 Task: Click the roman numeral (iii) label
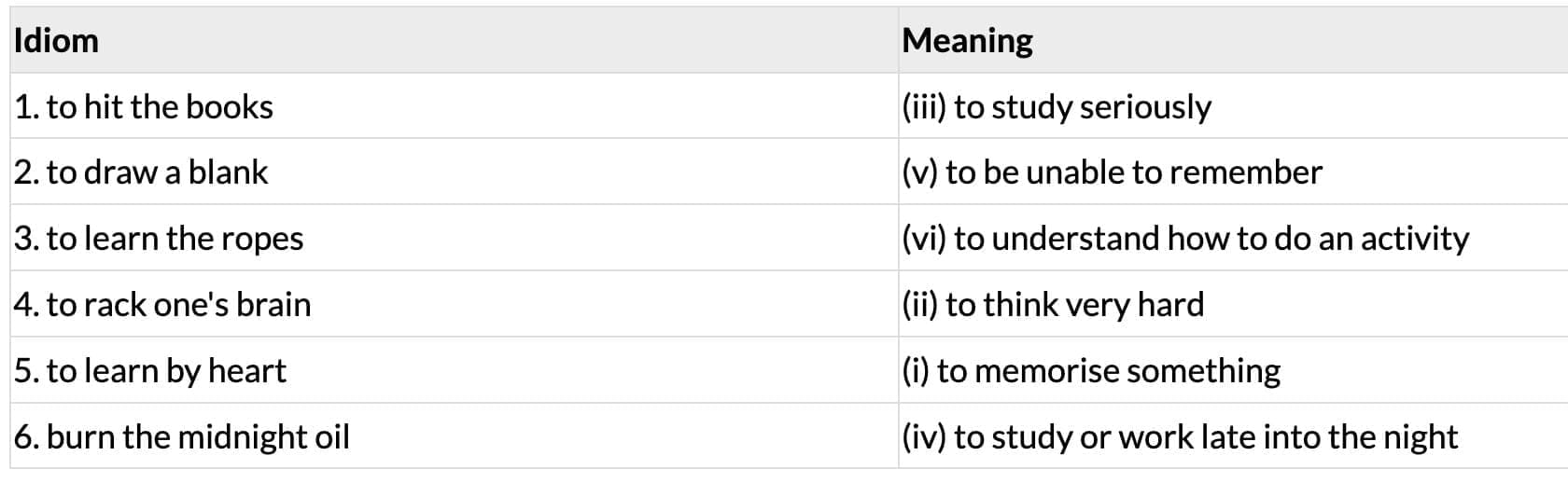tap(924, 107)
